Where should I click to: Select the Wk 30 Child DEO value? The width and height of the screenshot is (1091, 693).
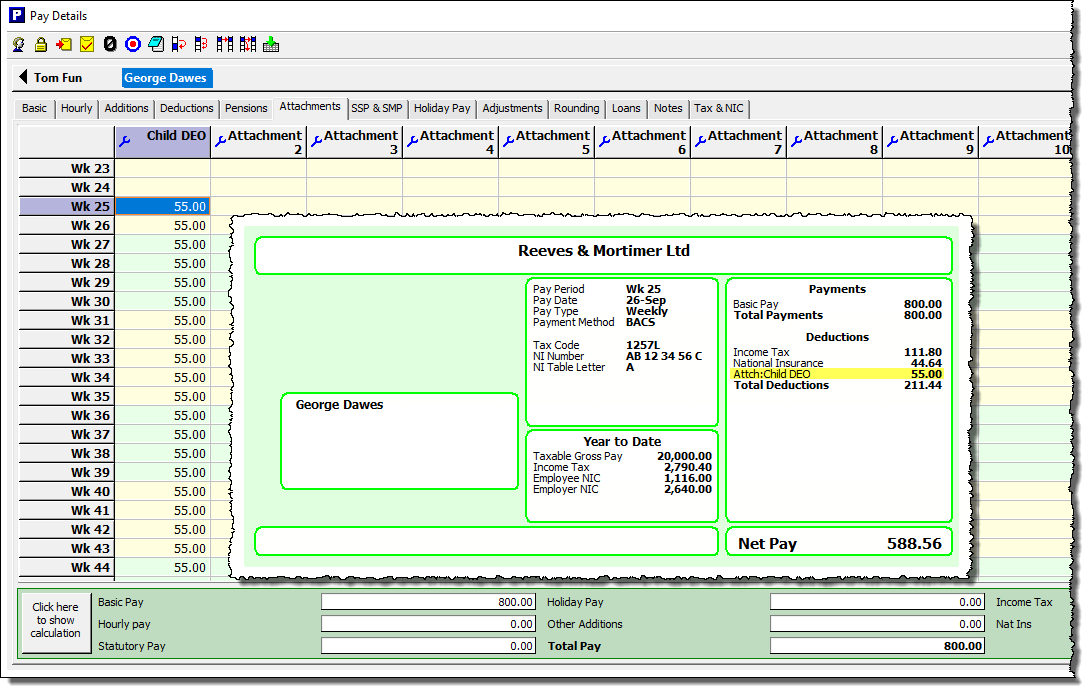163,301
